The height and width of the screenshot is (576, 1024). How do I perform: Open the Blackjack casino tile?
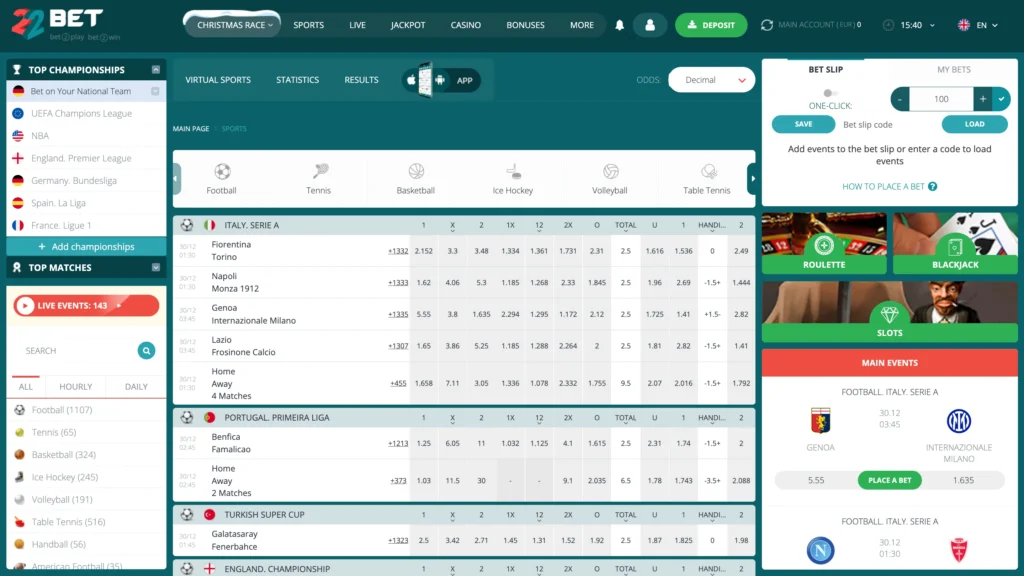(x=955, y=243)
